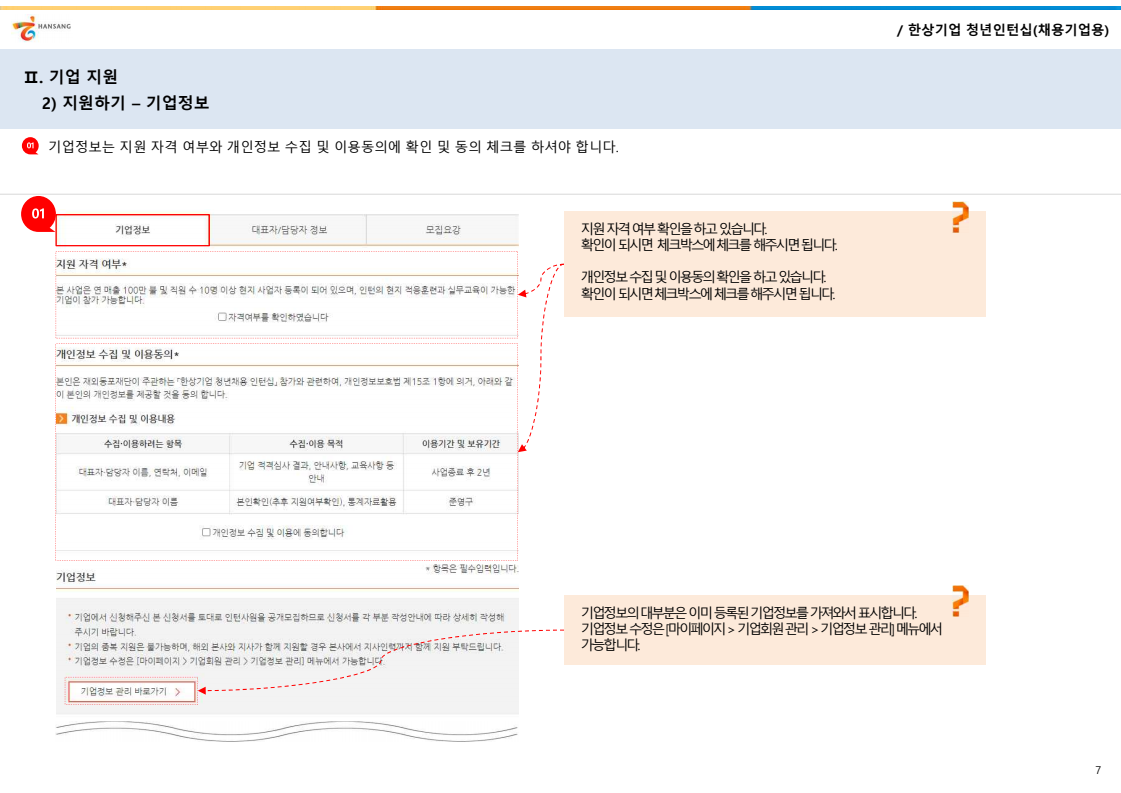Image resolution: width=1121 pixels, height=793 pixels.
Task: Select the 사업종료 후 2년 table cell
Action: click(x=460, y=471)
